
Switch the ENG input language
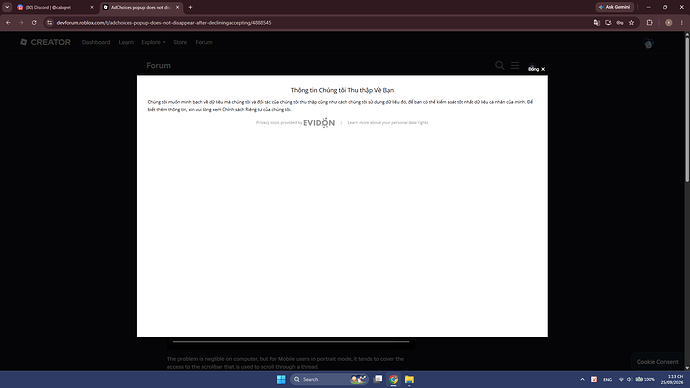click(607, 380)
